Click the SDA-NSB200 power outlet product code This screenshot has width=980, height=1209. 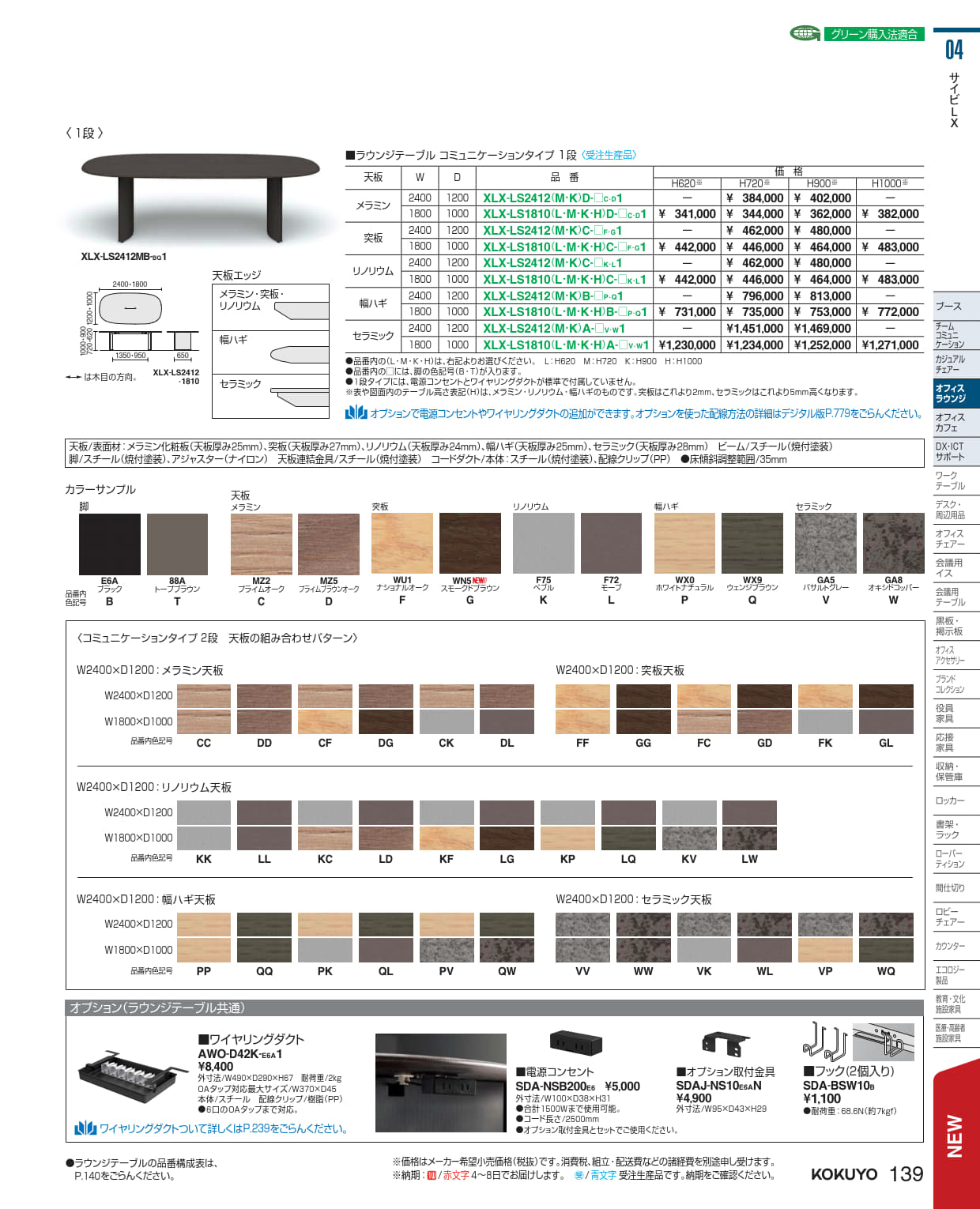point(556,1087)
